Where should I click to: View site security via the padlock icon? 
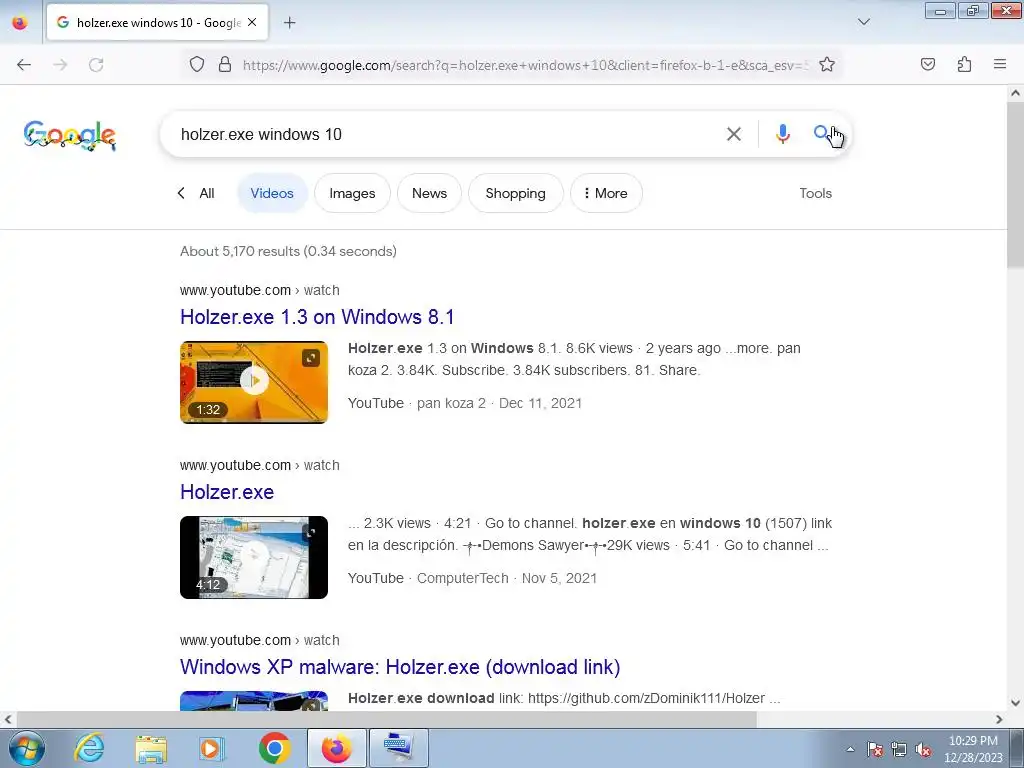tap(225, 65)
